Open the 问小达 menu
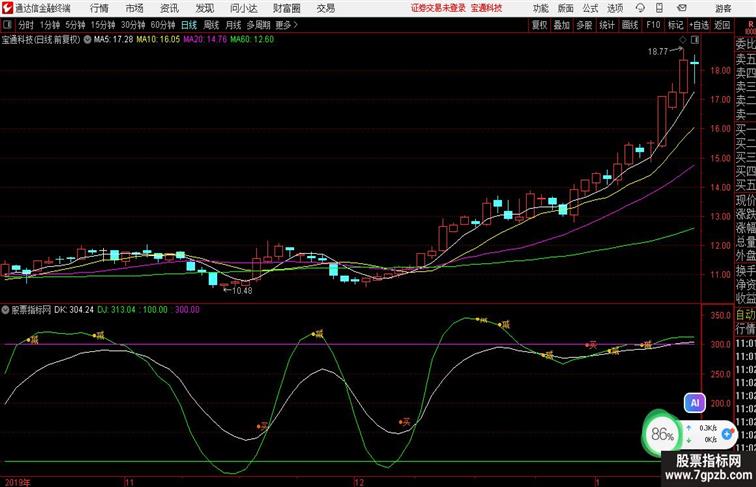The width and height of the screenshot is (756, 487). [x=244, y=8]
